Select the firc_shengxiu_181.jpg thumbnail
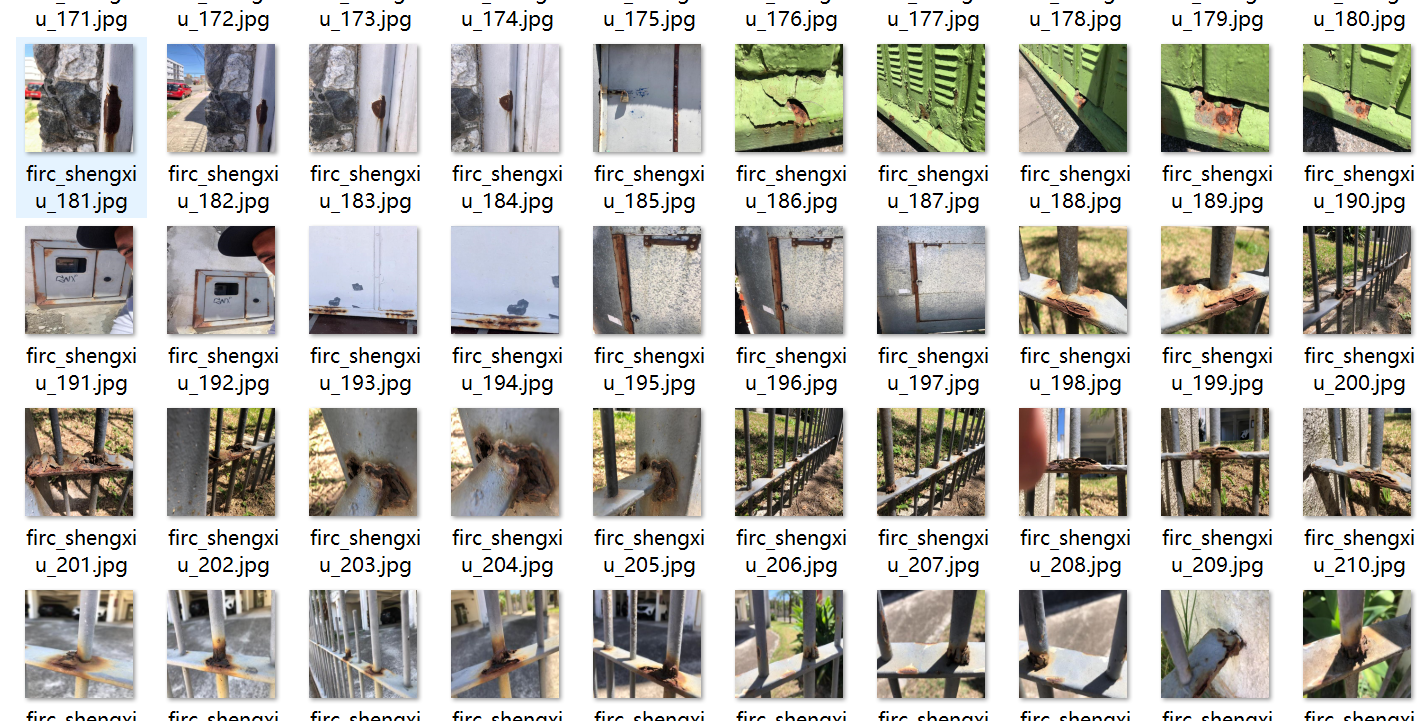 click(79, 98)
